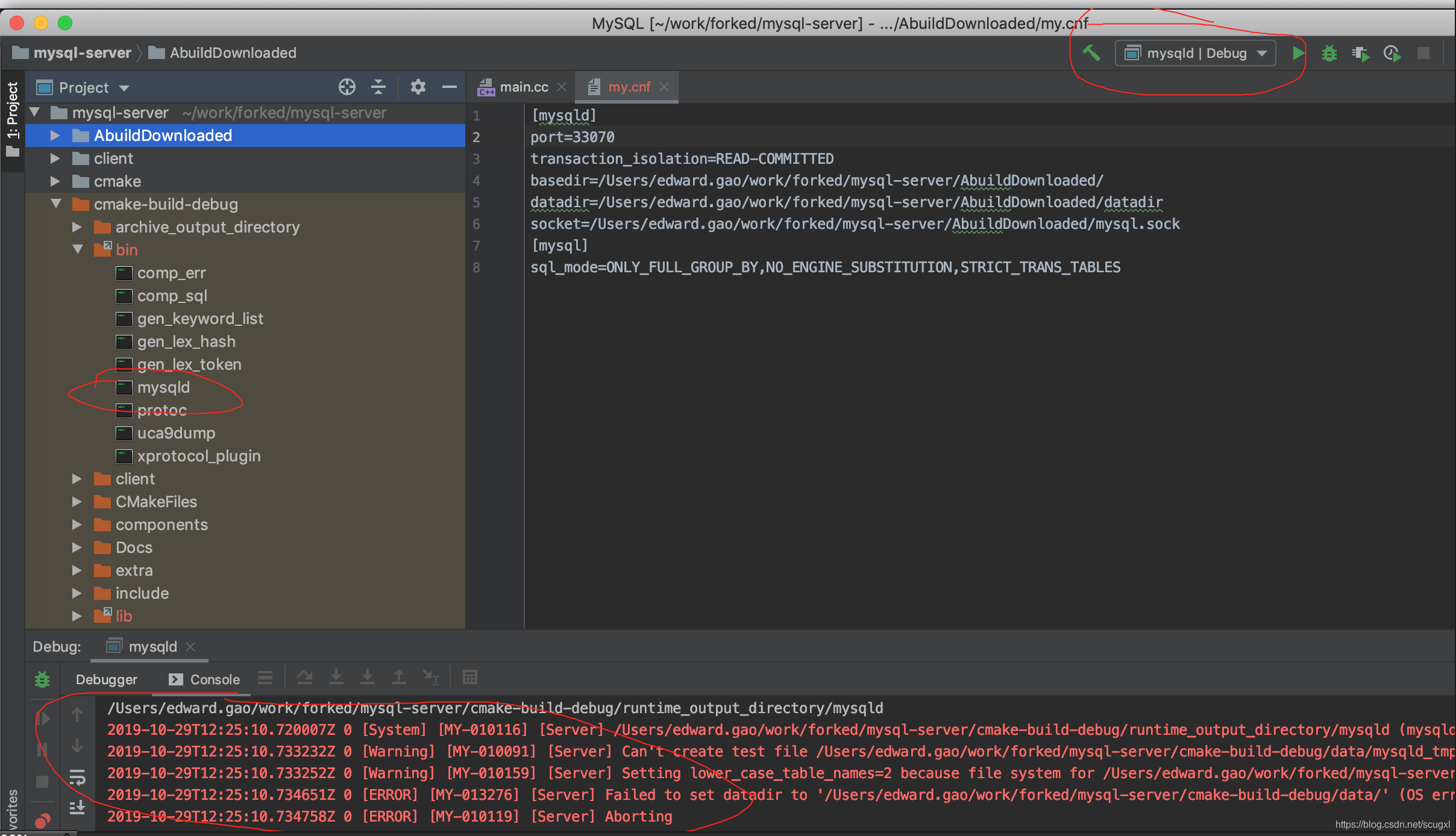1456x836 pixels.
Task: Close the my.cnf tab
Action: (x=664, y=87)
